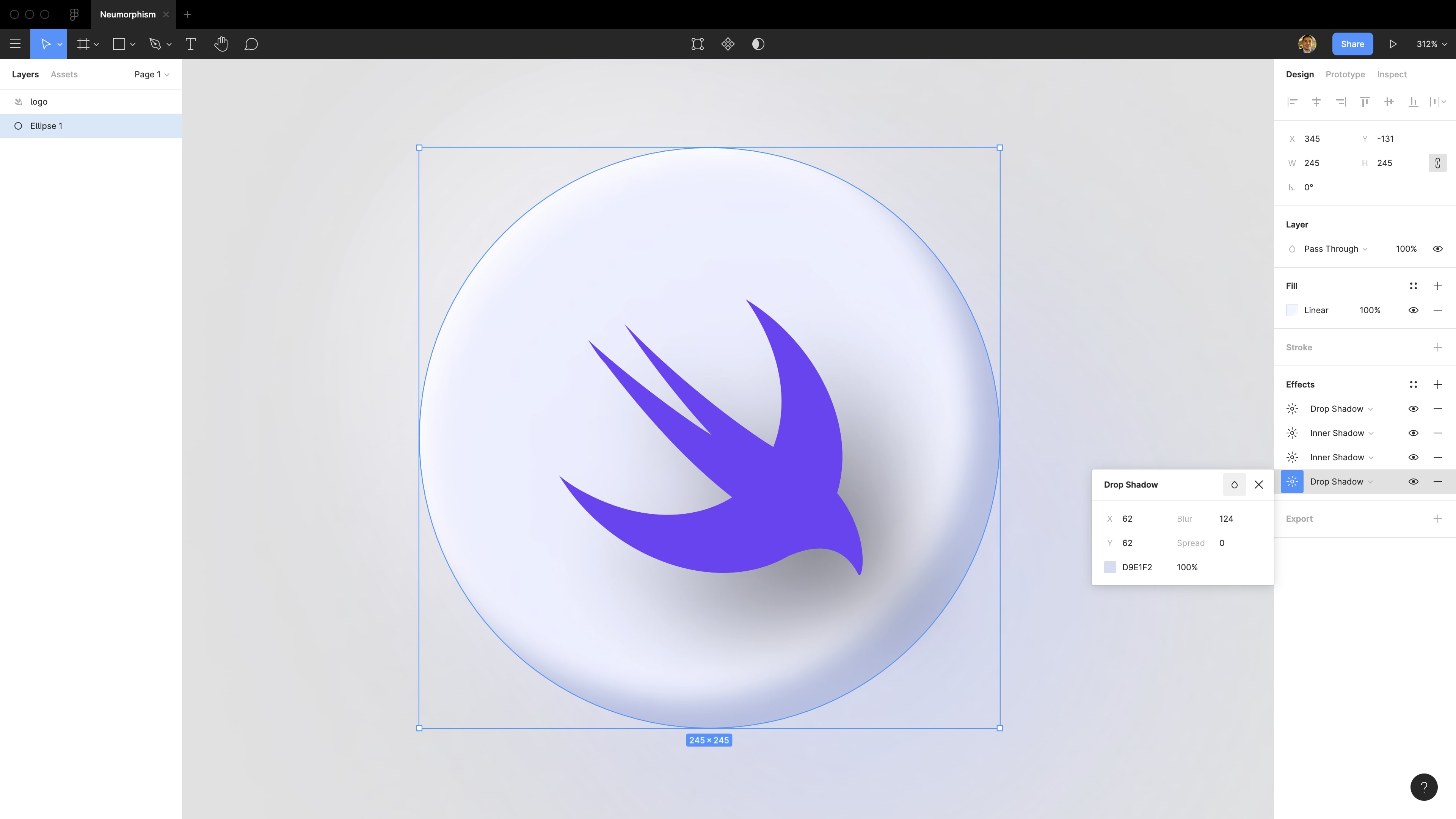Click Edit Object icon in toolbar

[x=698, y=44]
